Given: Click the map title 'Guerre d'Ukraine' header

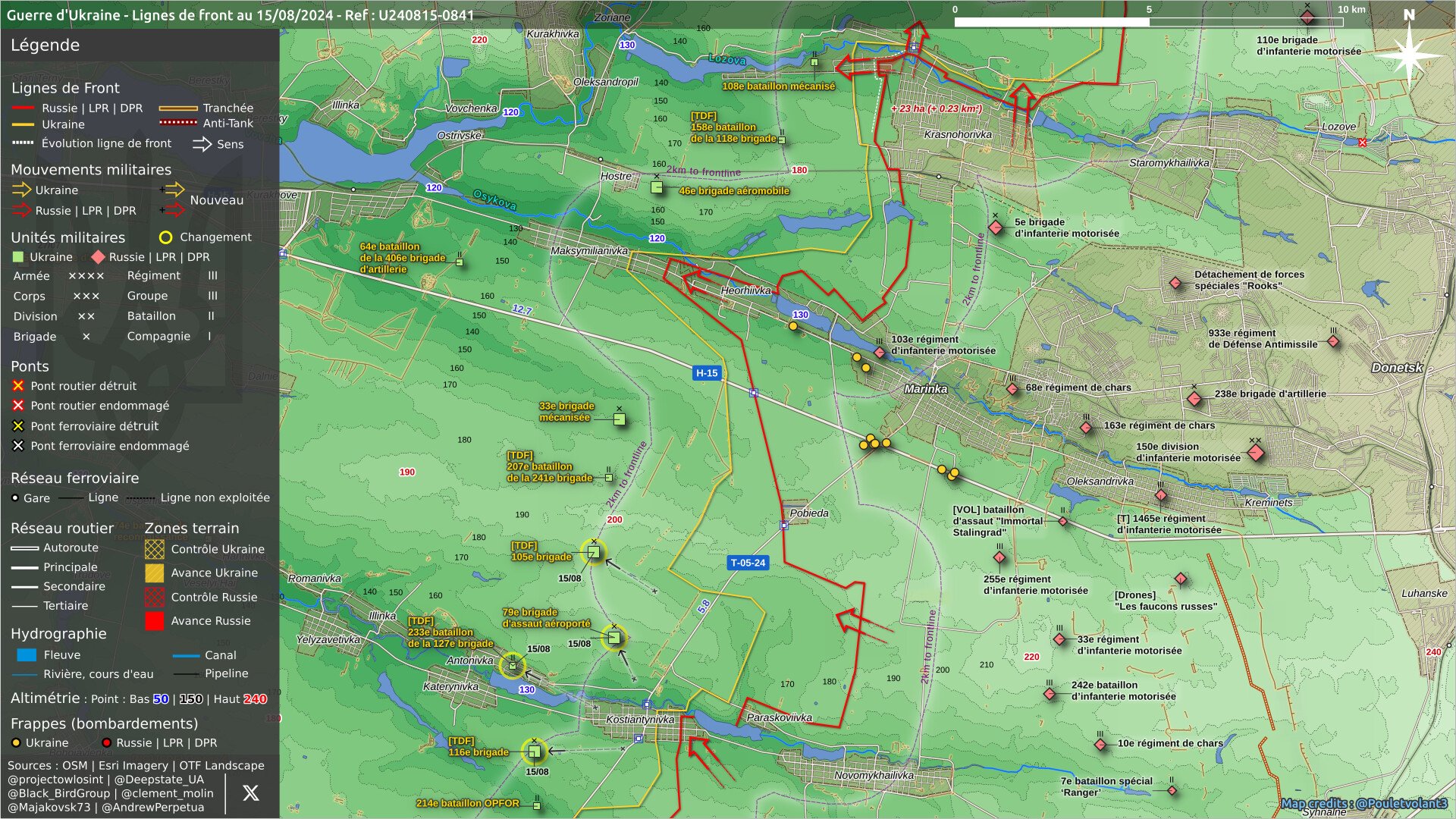Looking at the screenshot, I should tap(240, 15).
